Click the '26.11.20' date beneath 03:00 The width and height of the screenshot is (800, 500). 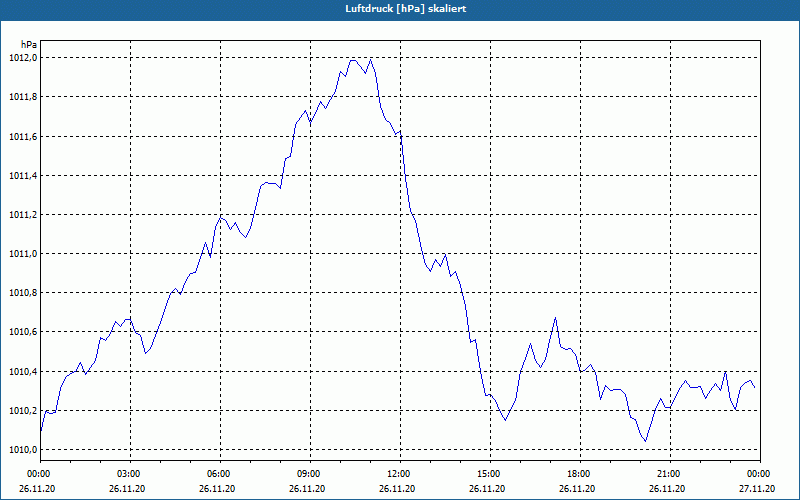(x=127, y=489)
